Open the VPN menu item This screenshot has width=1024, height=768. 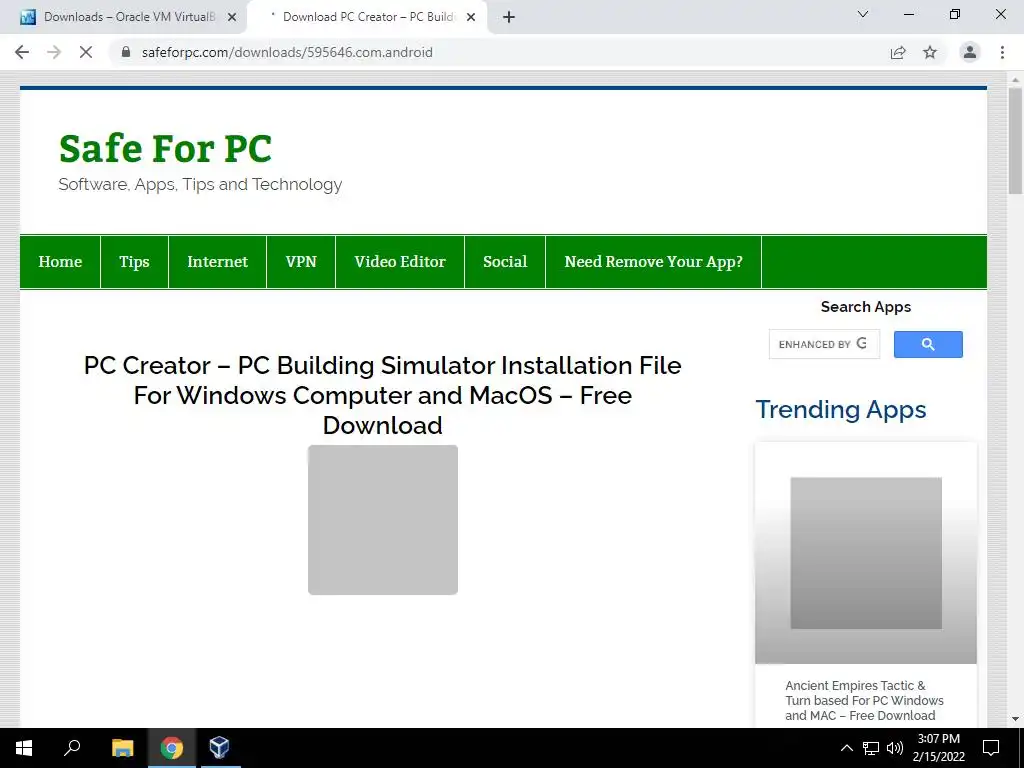coord(301,261)
